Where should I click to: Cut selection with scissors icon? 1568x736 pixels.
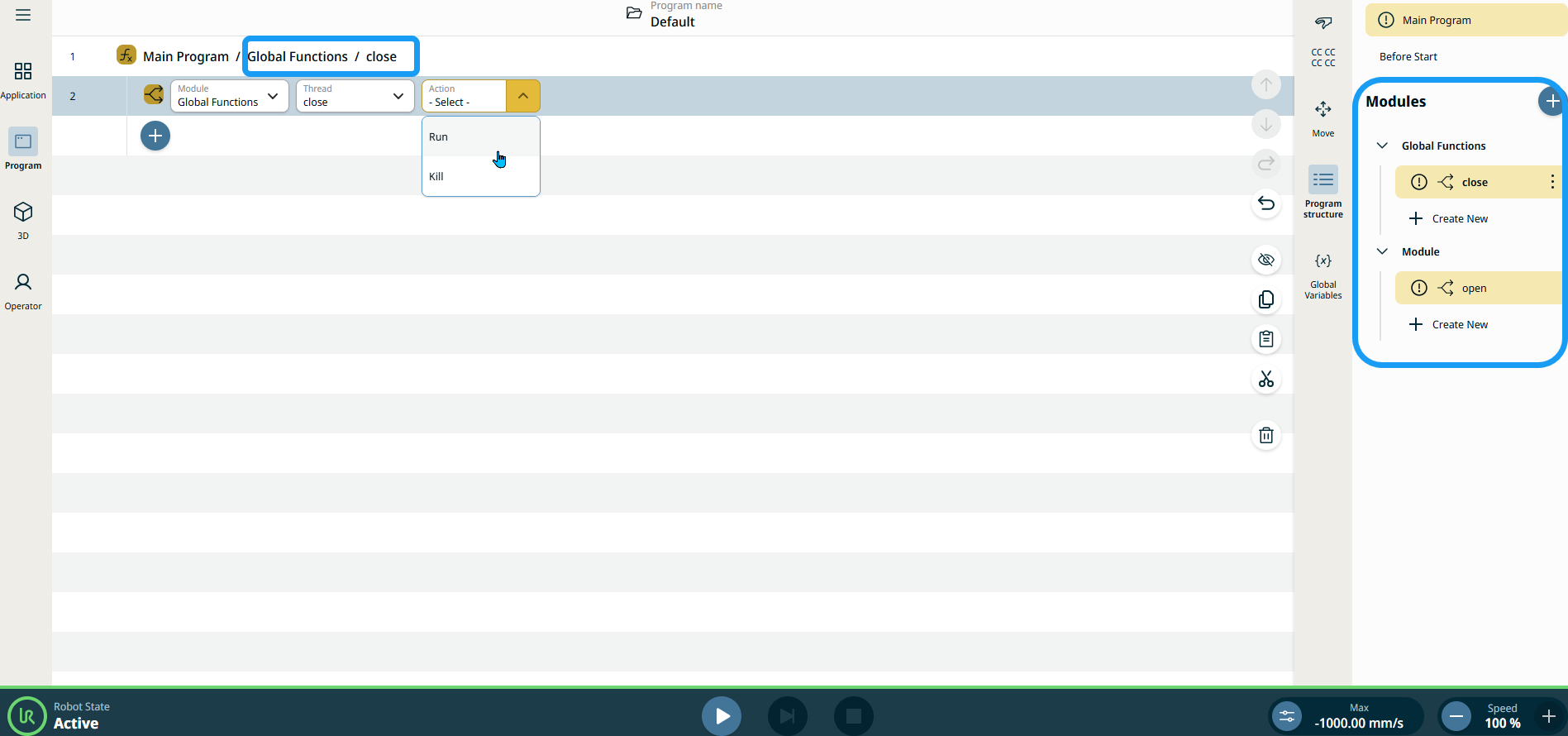[1265, 380]
